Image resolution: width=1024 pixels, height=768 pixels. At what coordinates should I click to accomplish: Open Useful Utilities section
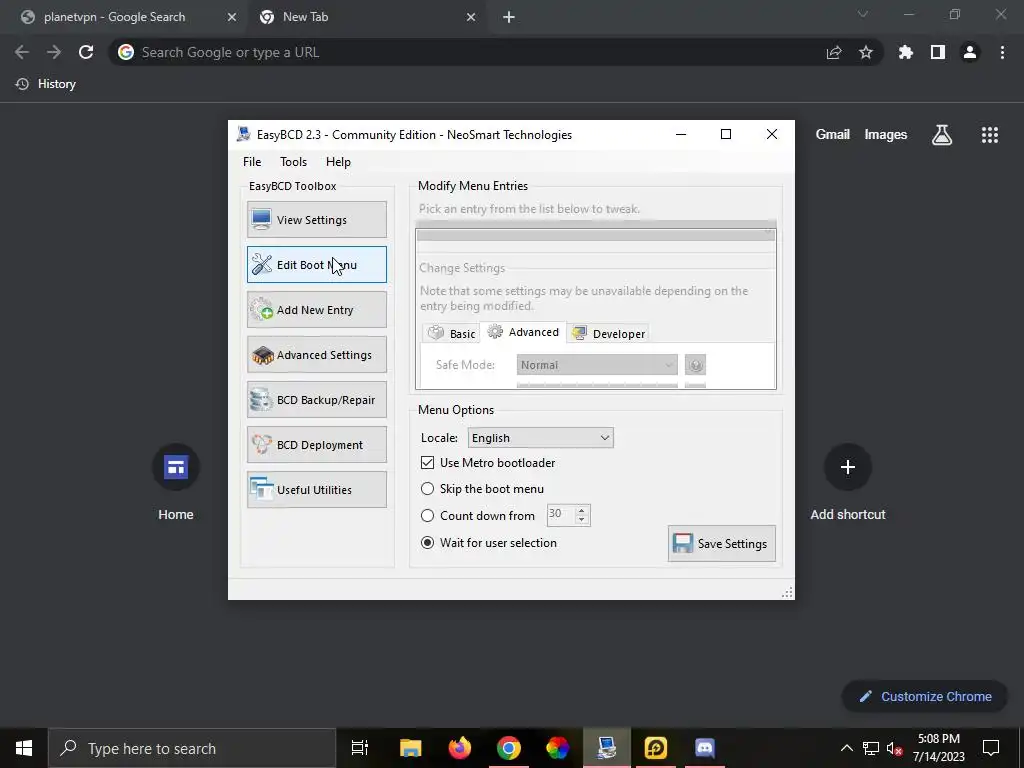pyautogui.click(x=317, y=490)
